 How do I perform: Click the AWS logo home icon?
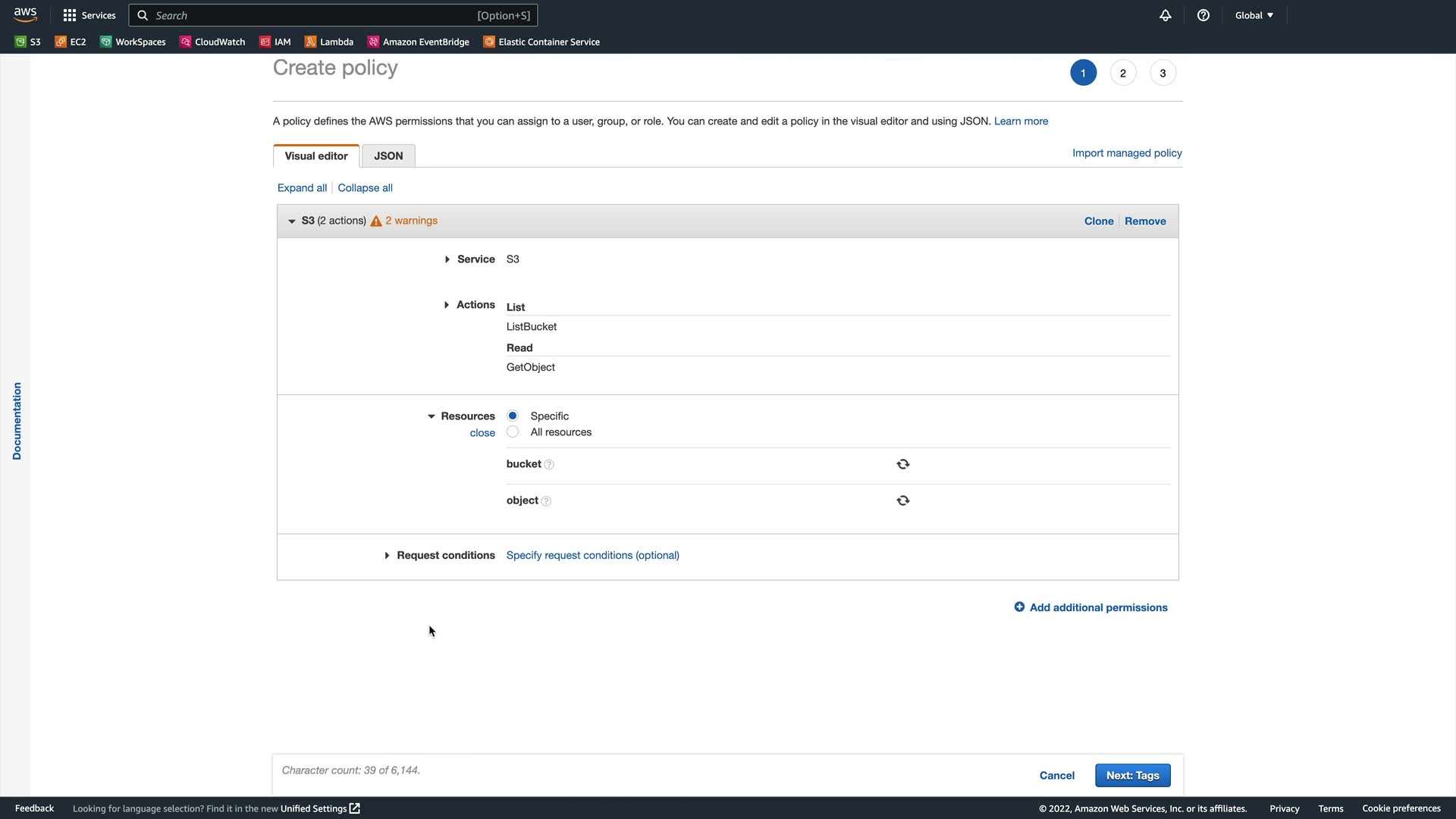[x=25, y=14]
